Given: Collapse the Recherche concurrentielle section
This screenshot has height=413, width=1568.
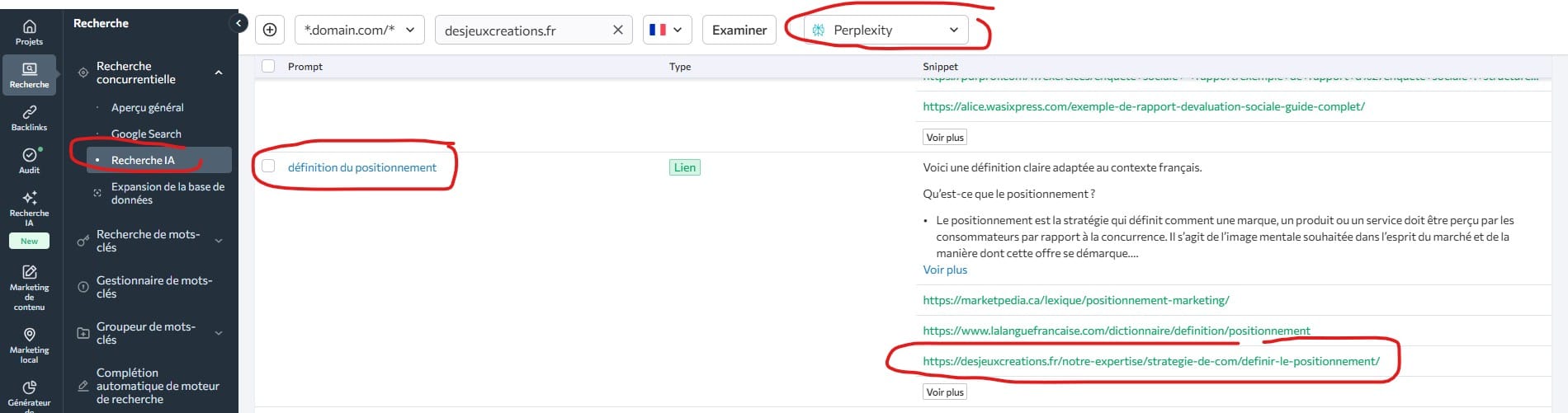Looking at the screenshot, I should pyautogui.click(x=219, y=73).
